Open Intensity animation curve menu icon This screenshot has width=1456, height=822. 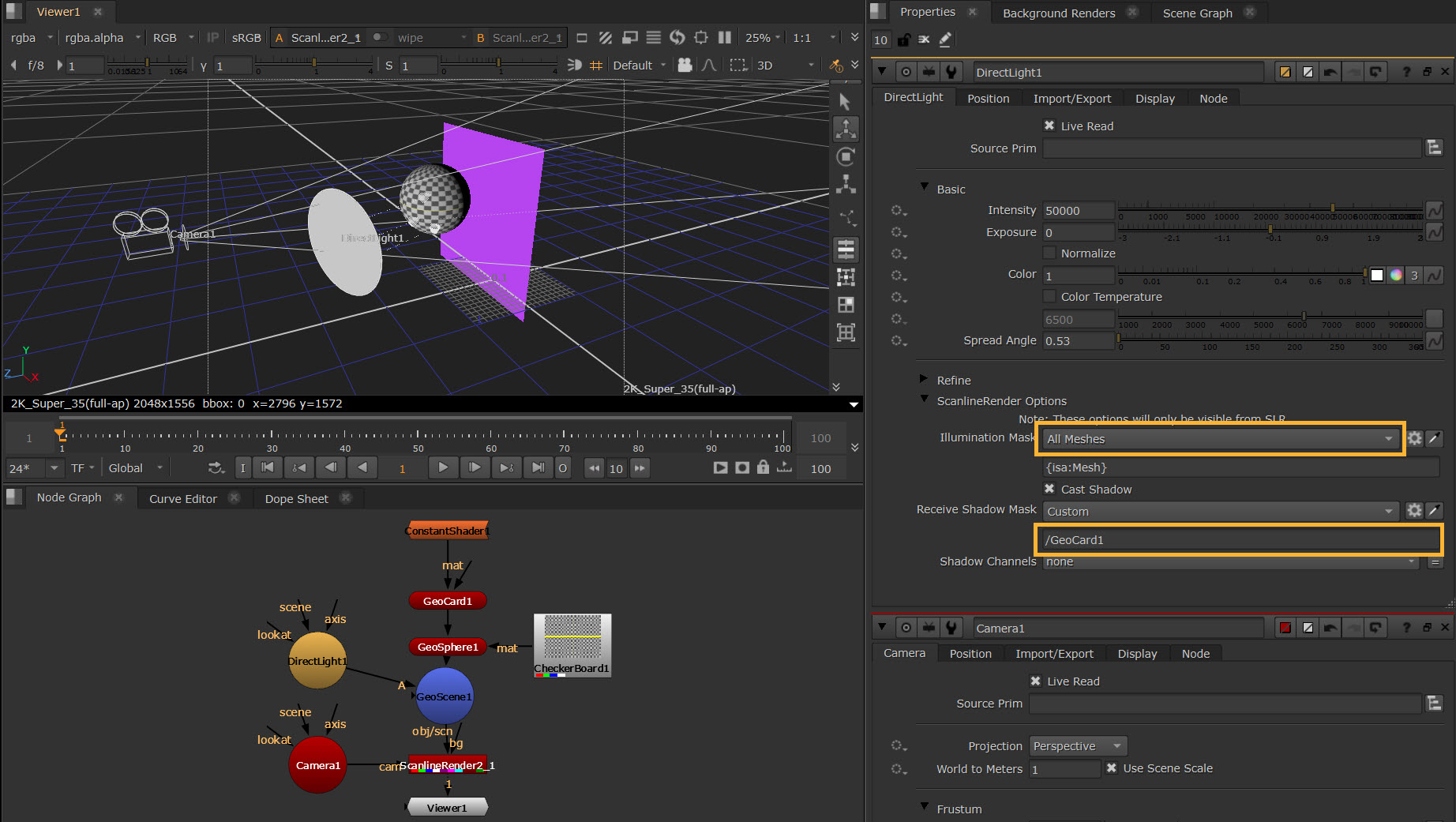(x=1434, y=210)
